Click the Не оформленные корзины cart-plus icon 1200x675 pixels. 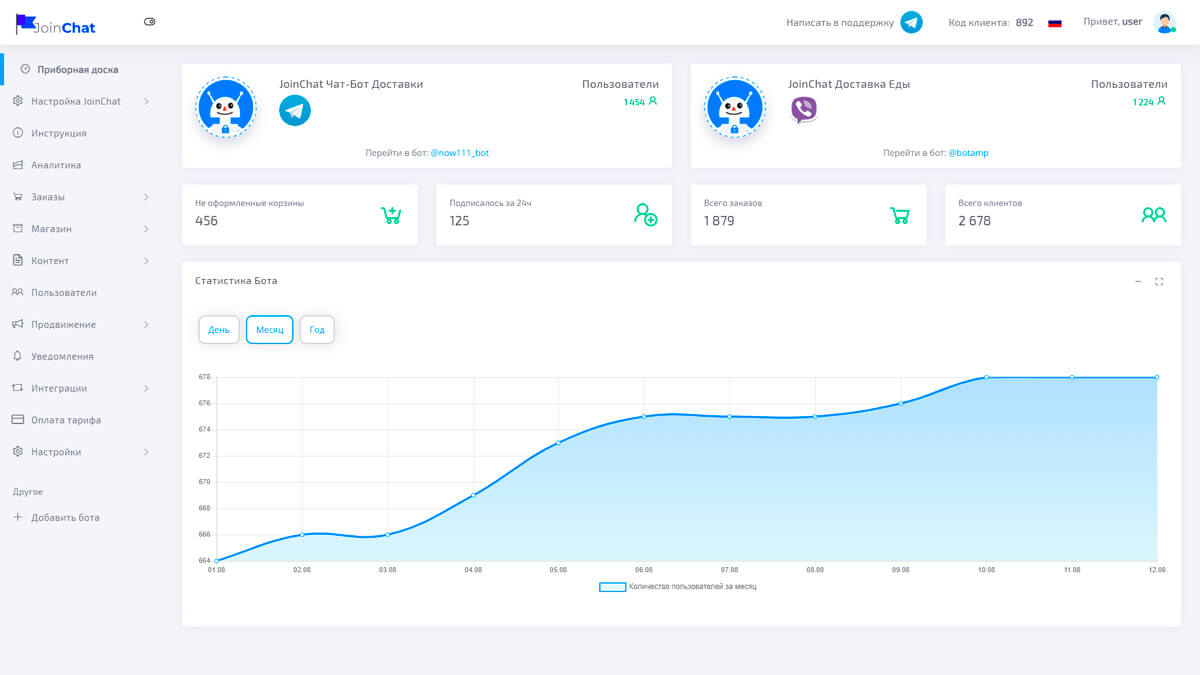[391, 214]
